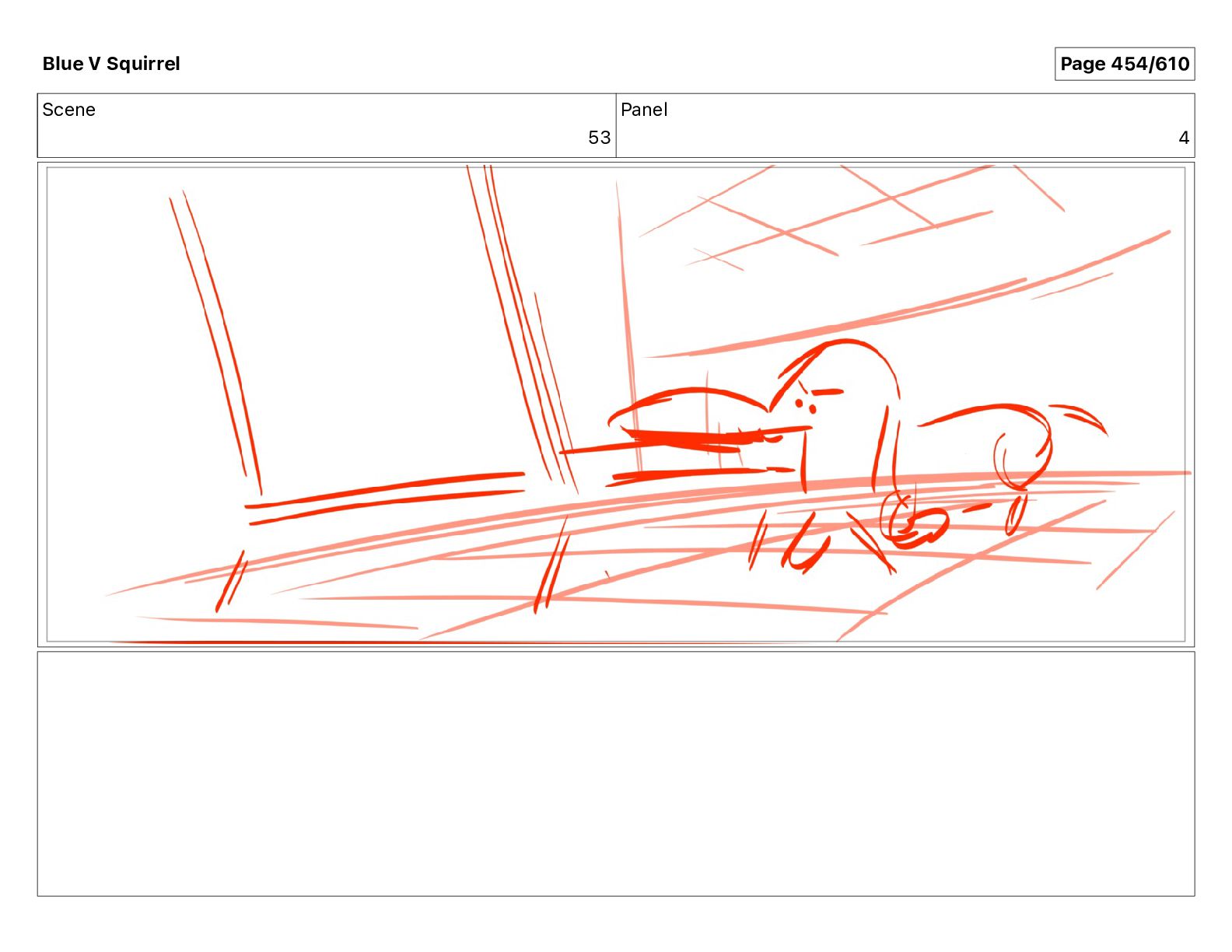Click the empty notes box below the sketch
The width and height of the screenshot is (1232, 952).
click(616, 774)
